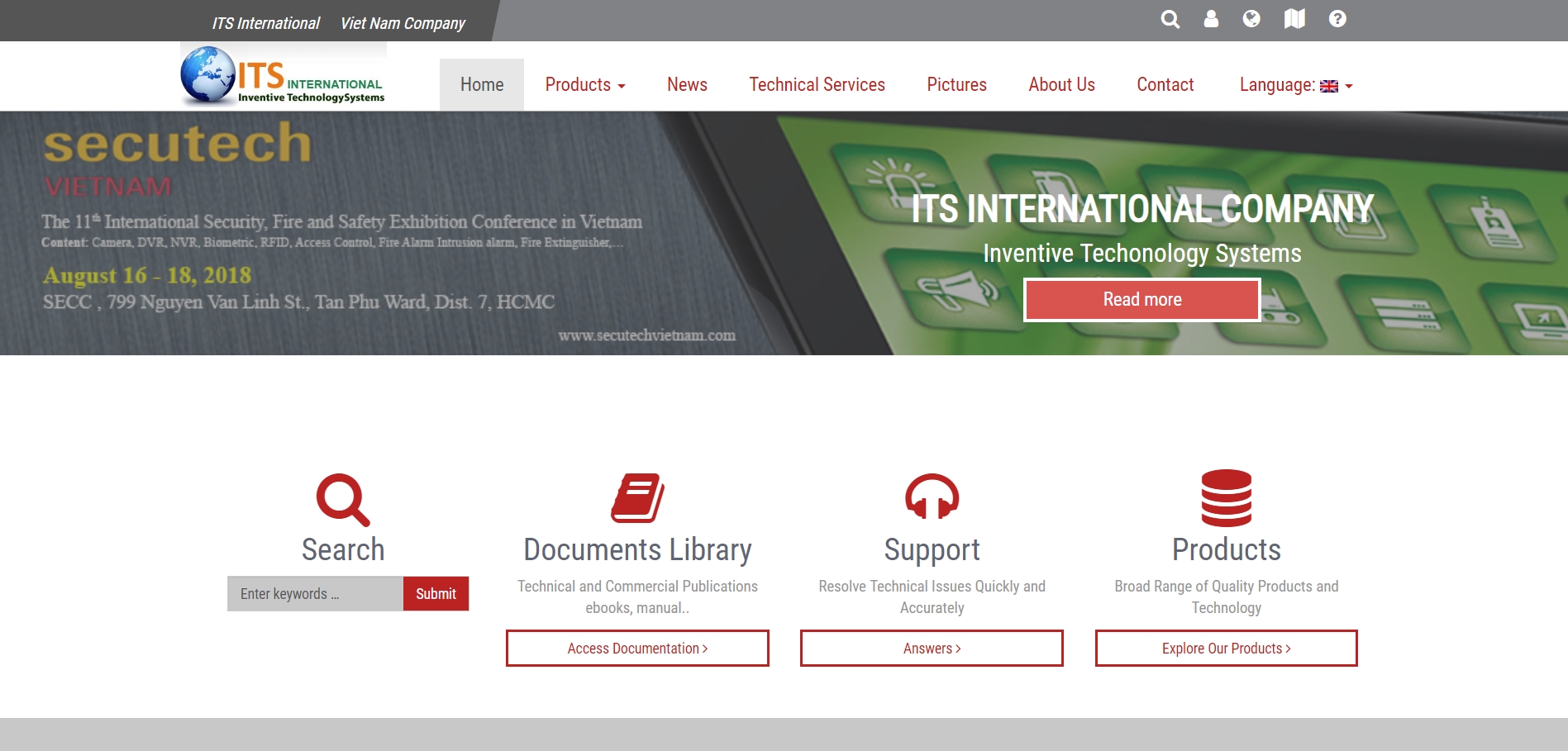Go to homepage via ITS International logo
The width and height of the screenshot is (1568, 751).
tap(283, 76)
